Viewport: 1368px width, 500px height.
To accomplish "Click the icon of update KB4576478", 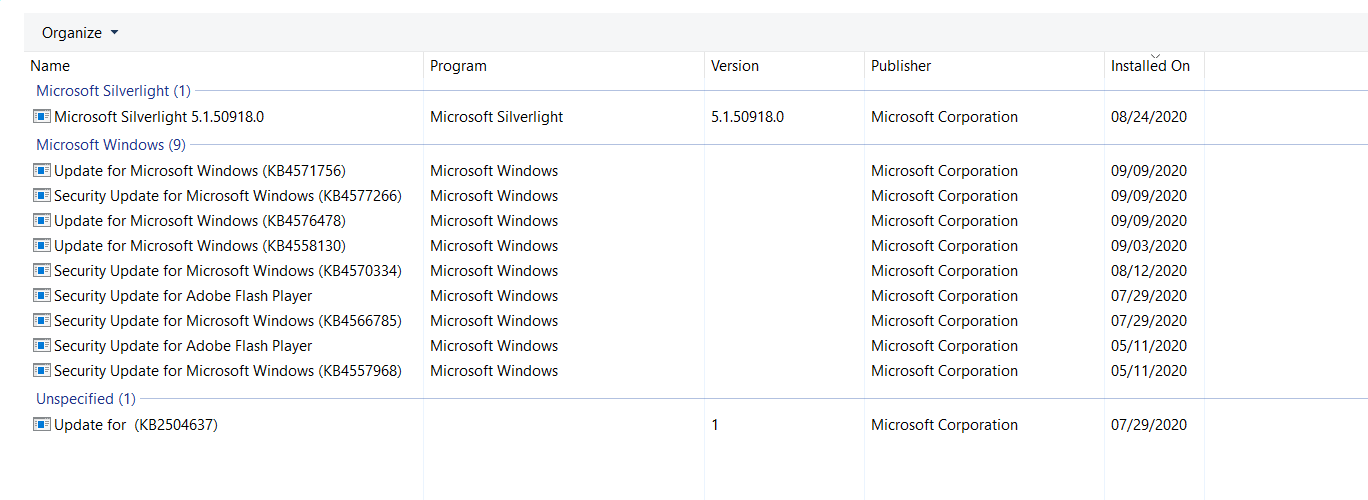I will pyautogui.click(x=42, y=221).
